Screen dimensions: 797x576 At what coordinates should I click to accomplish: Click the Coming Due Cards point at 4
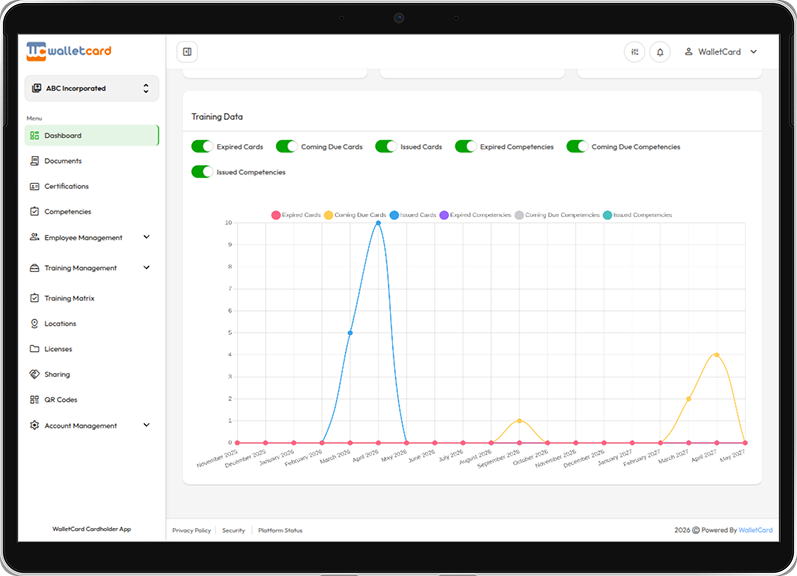tap(717, 355)
